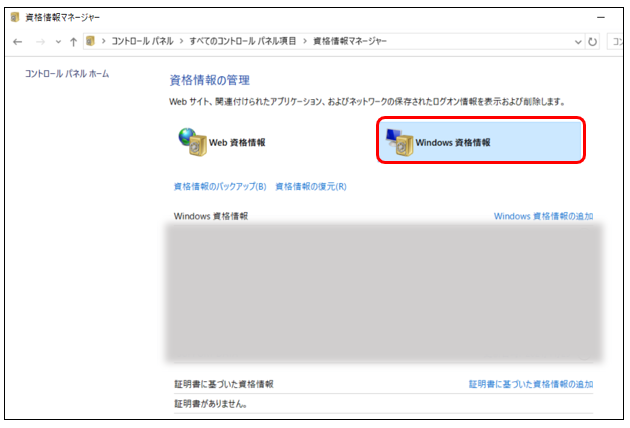Select 資格情報マネージャー breadcrumb segment

coord(350,41)
